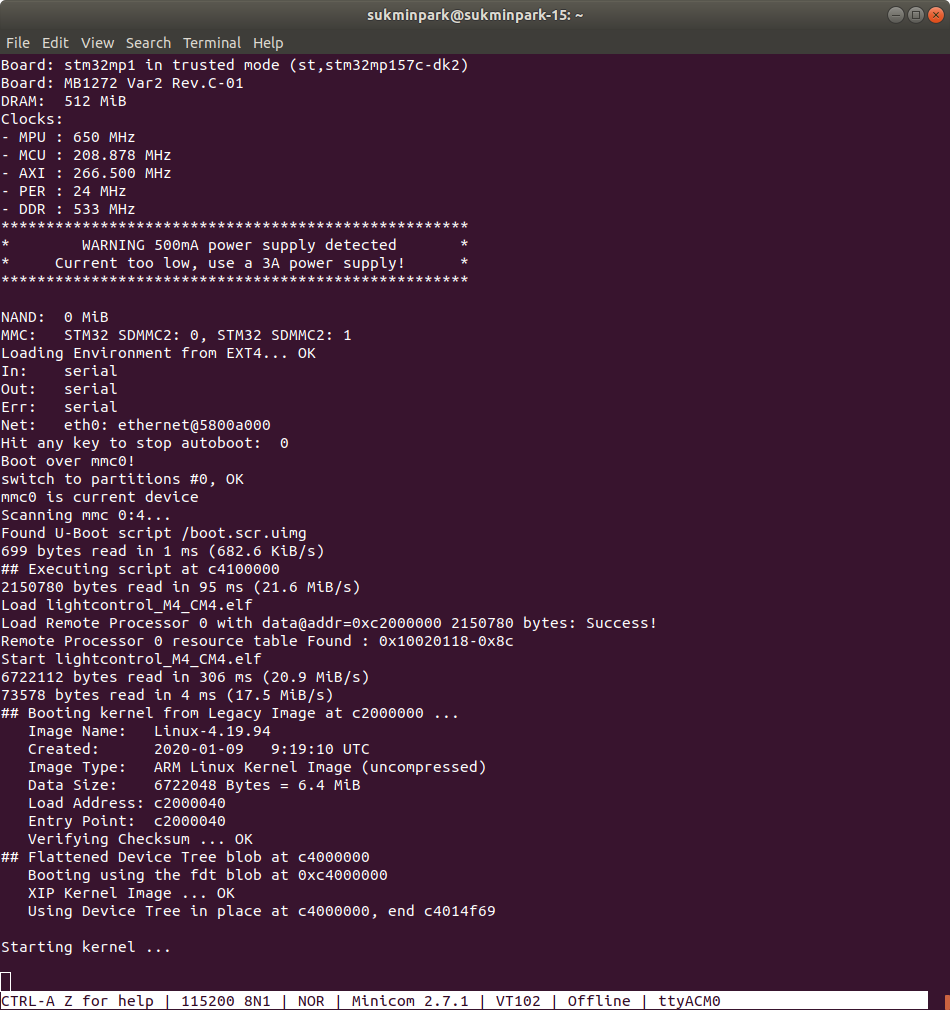Screen dimensions: 950x1010
Task: Open the File menu
Action: (x=18, y=43)
